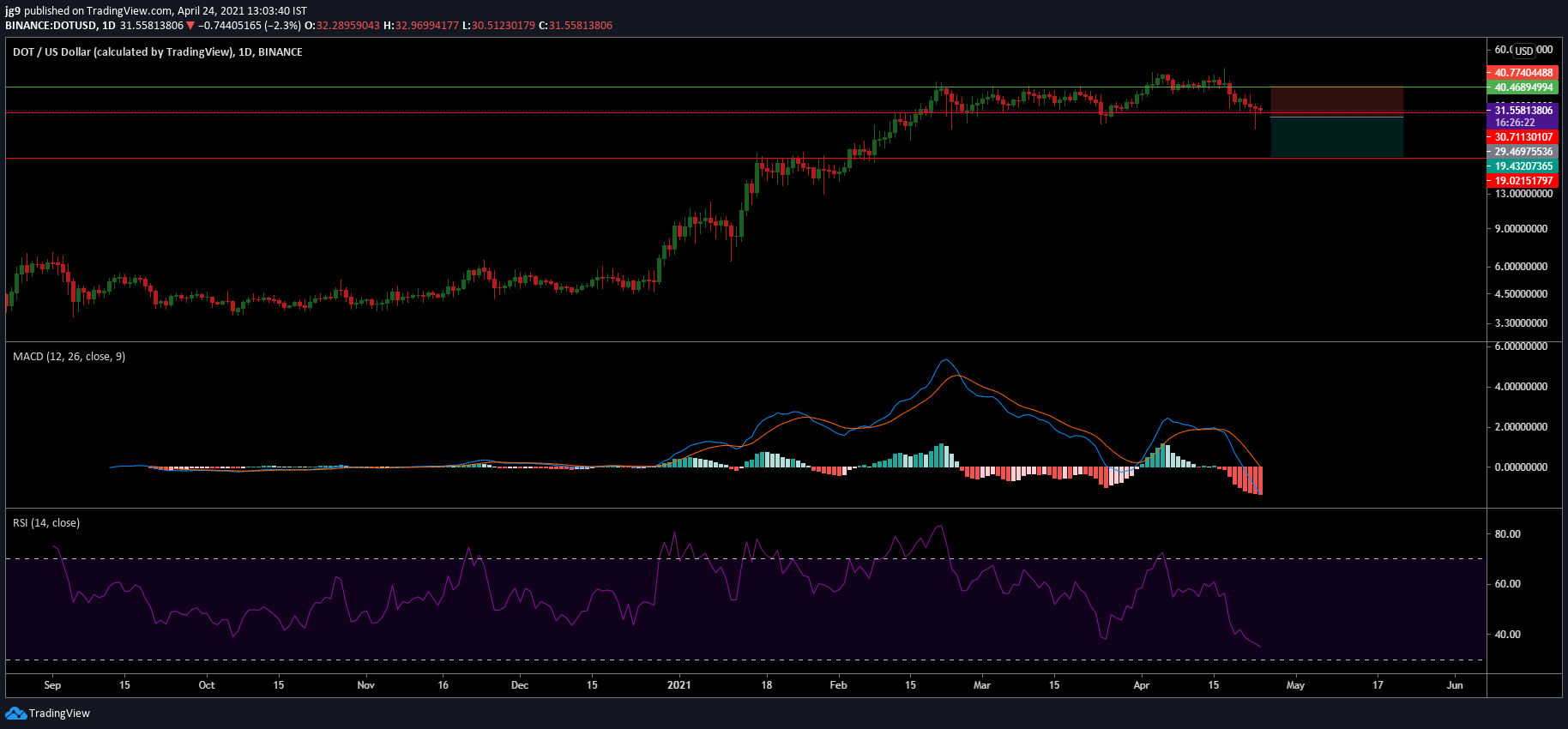1568x729 pixels.
Task: Click the 17 date label after May
Action: [x=1378, y=685]
